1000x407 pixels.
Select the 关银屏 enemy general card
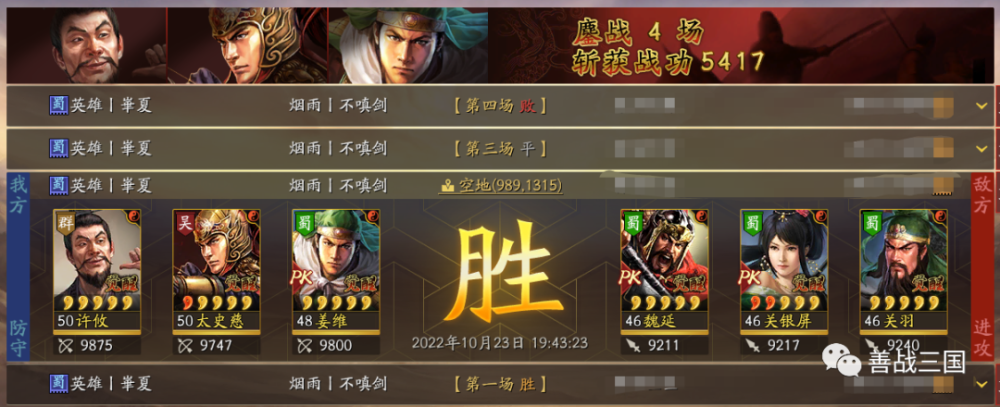pyautogui.click(x=784, y=271)
